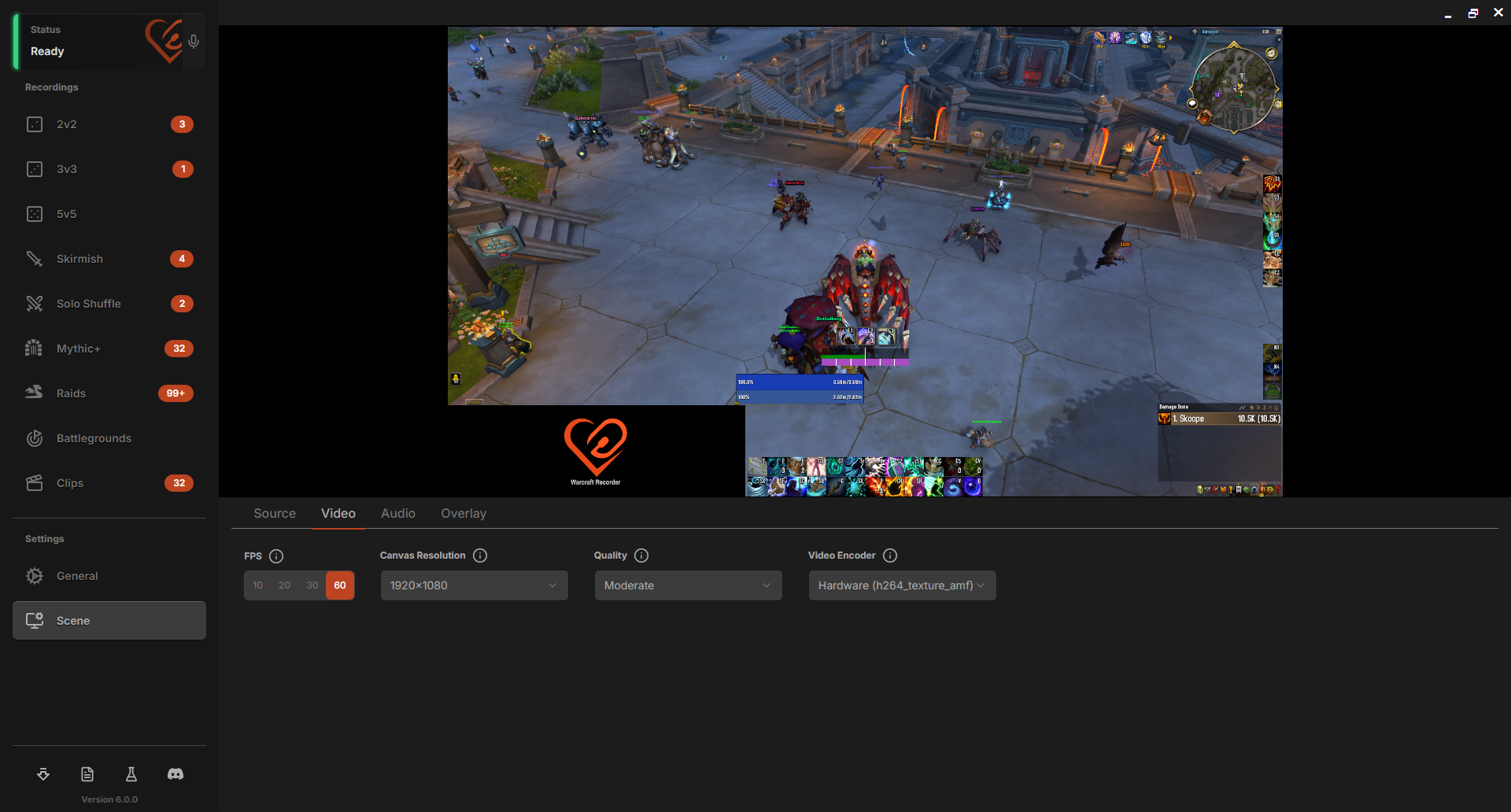Click the General settings gear icon
The width and height of the screenshot is (1511, 812).
pyautogui.click(x=35, y=576)
